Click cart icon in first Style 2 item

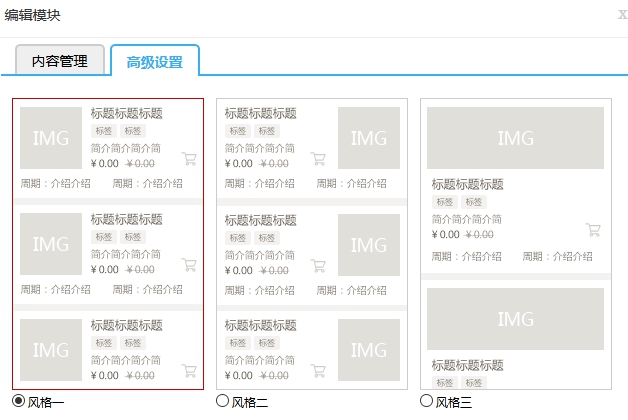click(318, 158)
